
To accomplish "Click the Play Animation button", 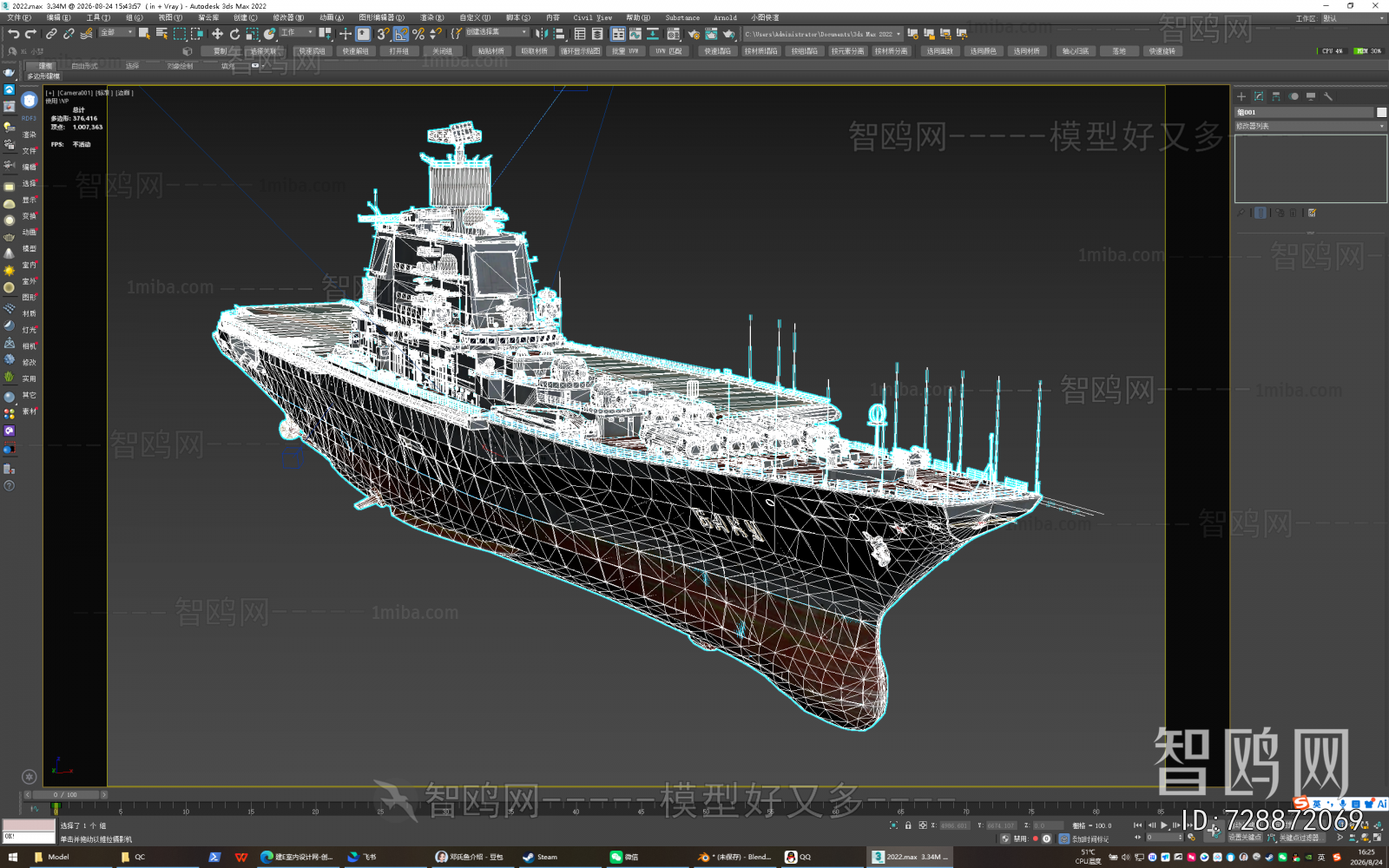I will pyautogui.click(x=1164, y=825).
